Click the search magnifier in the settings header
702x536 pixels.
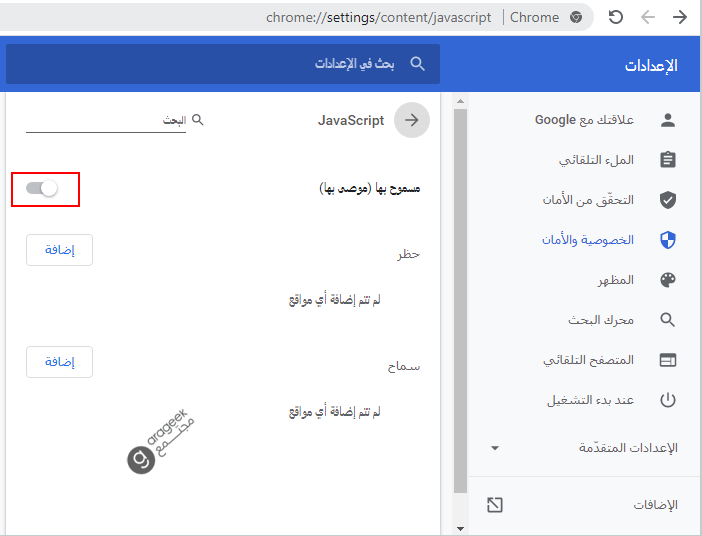(x=417, y=64)
